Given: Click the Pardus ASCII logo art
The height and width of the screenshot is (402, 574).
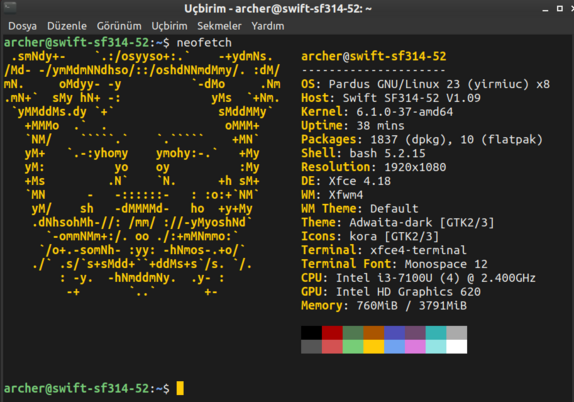Looking at the screenshot, I should [143, 174].
